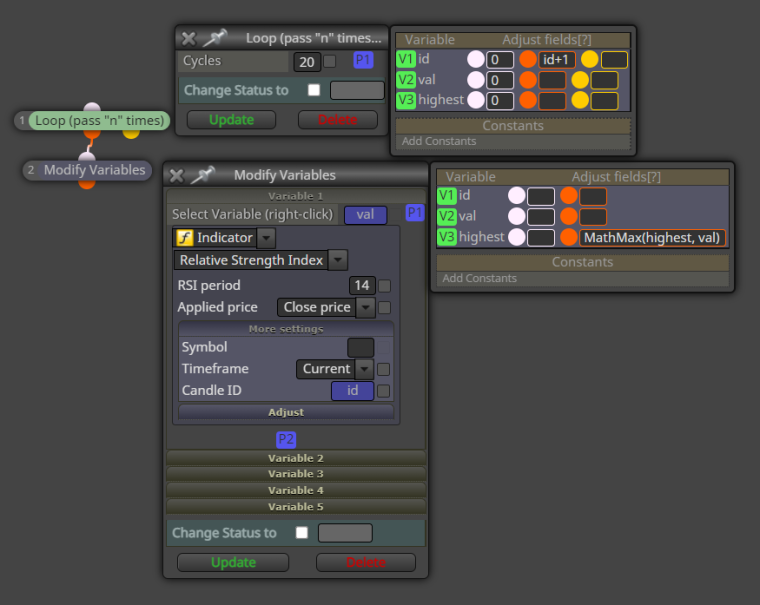This screenshot has height=605, width=760.
Task: Click white circle for highest in Loop variables
Action: (476, 101)
